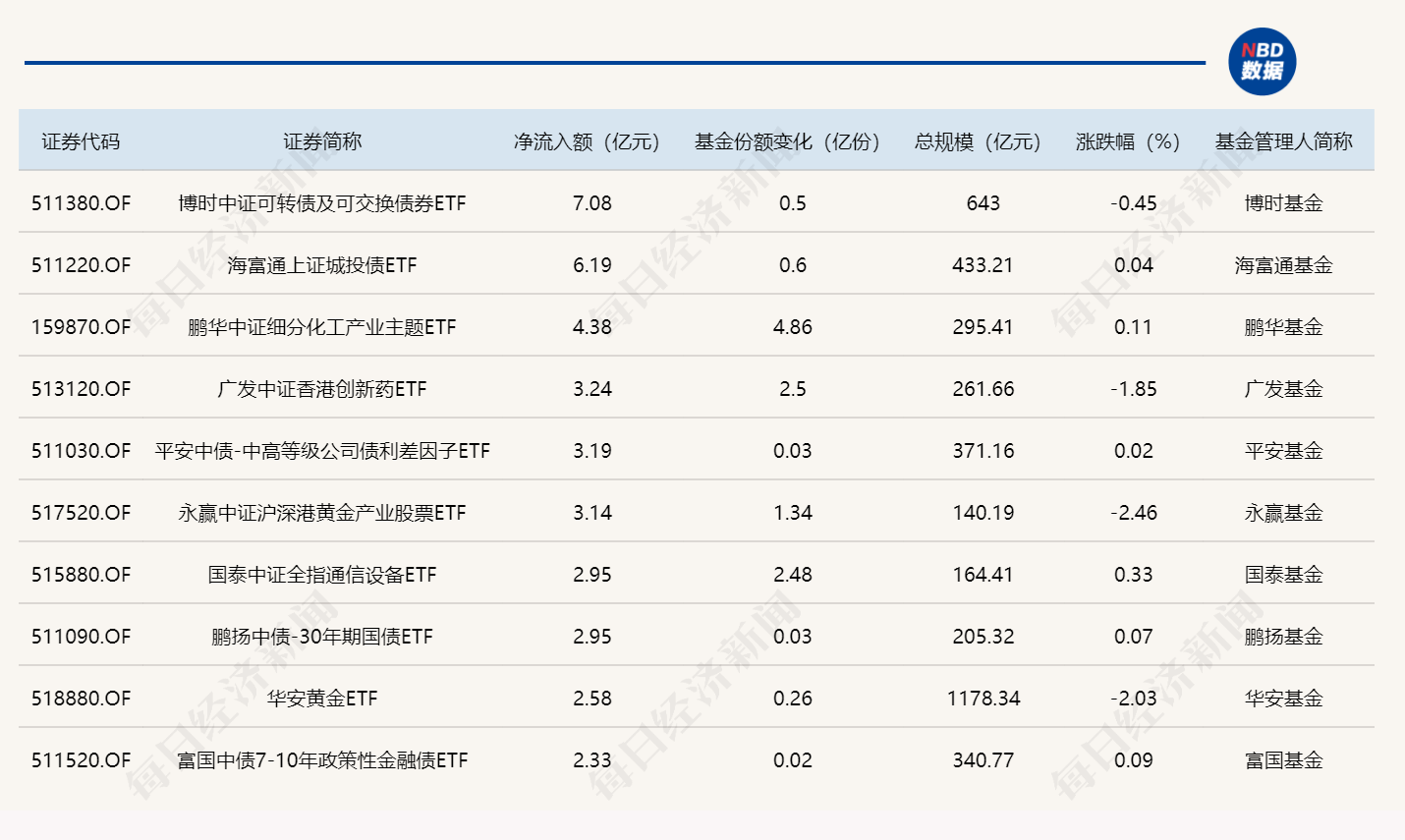
Task: Select code 515880.OF for 国泰中证全指通信设备ETF
Action: (82, 574)
